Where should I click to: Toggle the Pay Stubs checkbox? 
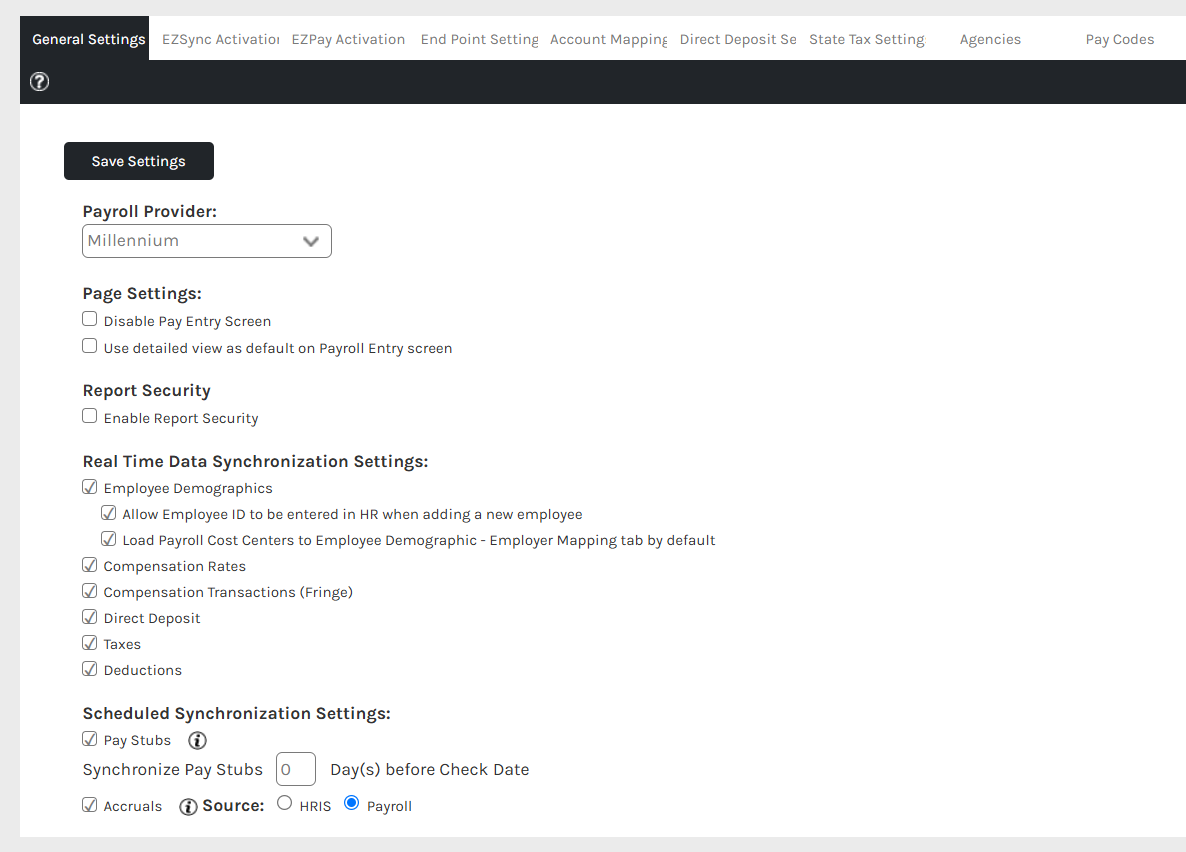pyautogui.click(x=89, y=739)
